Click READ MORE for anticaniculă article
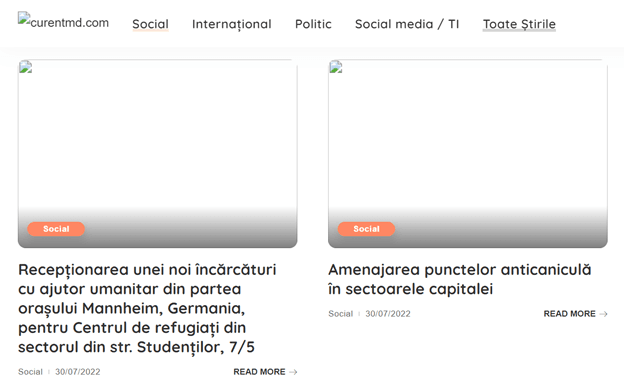The image size is (624, 389). coord(570,314)
